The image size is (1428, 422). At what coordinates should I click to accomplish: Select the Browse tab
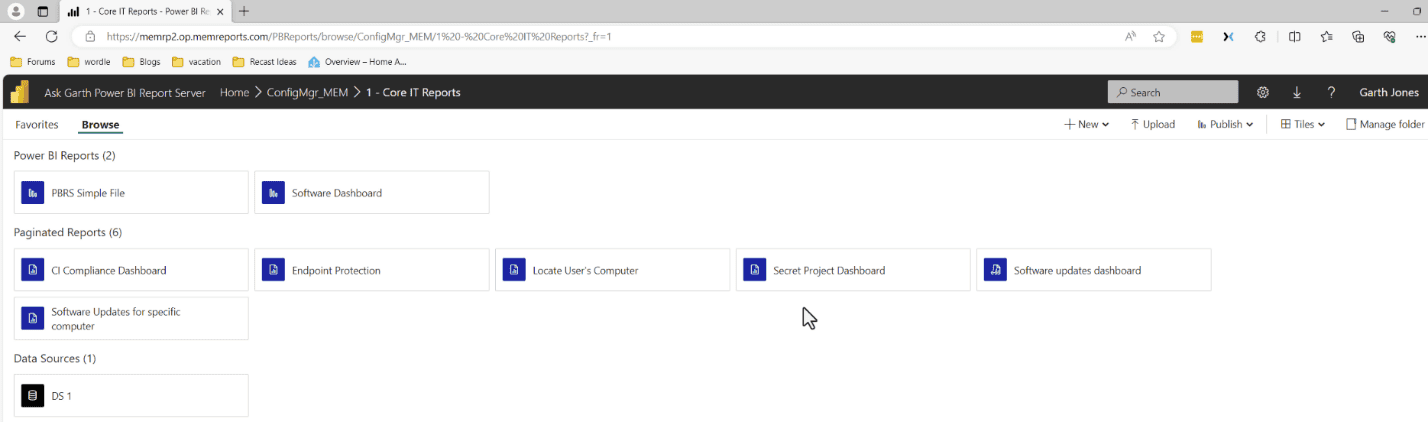(100, 125)
